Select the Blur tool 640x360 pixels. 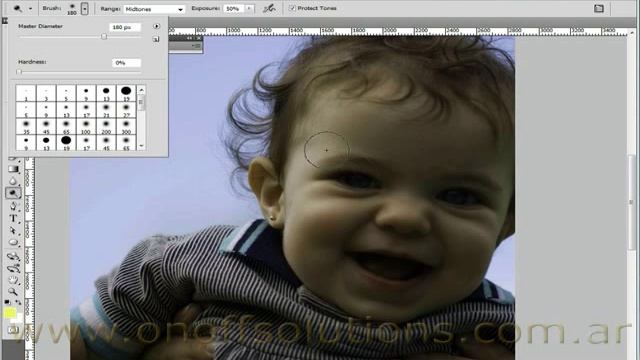(13, 181)
